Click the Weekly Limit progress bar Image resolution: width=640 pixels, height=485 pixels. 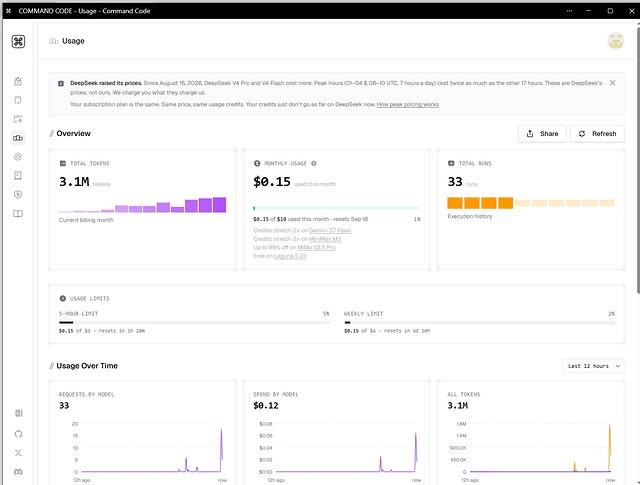(x=480, y=323)
